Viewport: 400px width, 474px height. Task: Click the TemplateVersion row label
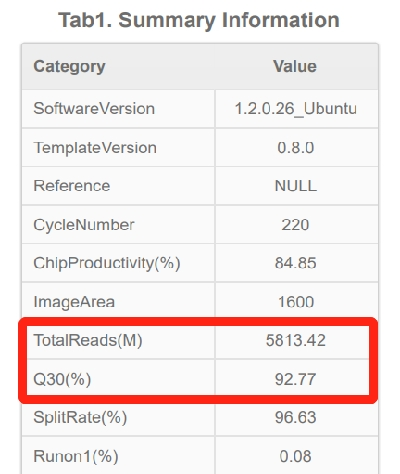point(95,148)
